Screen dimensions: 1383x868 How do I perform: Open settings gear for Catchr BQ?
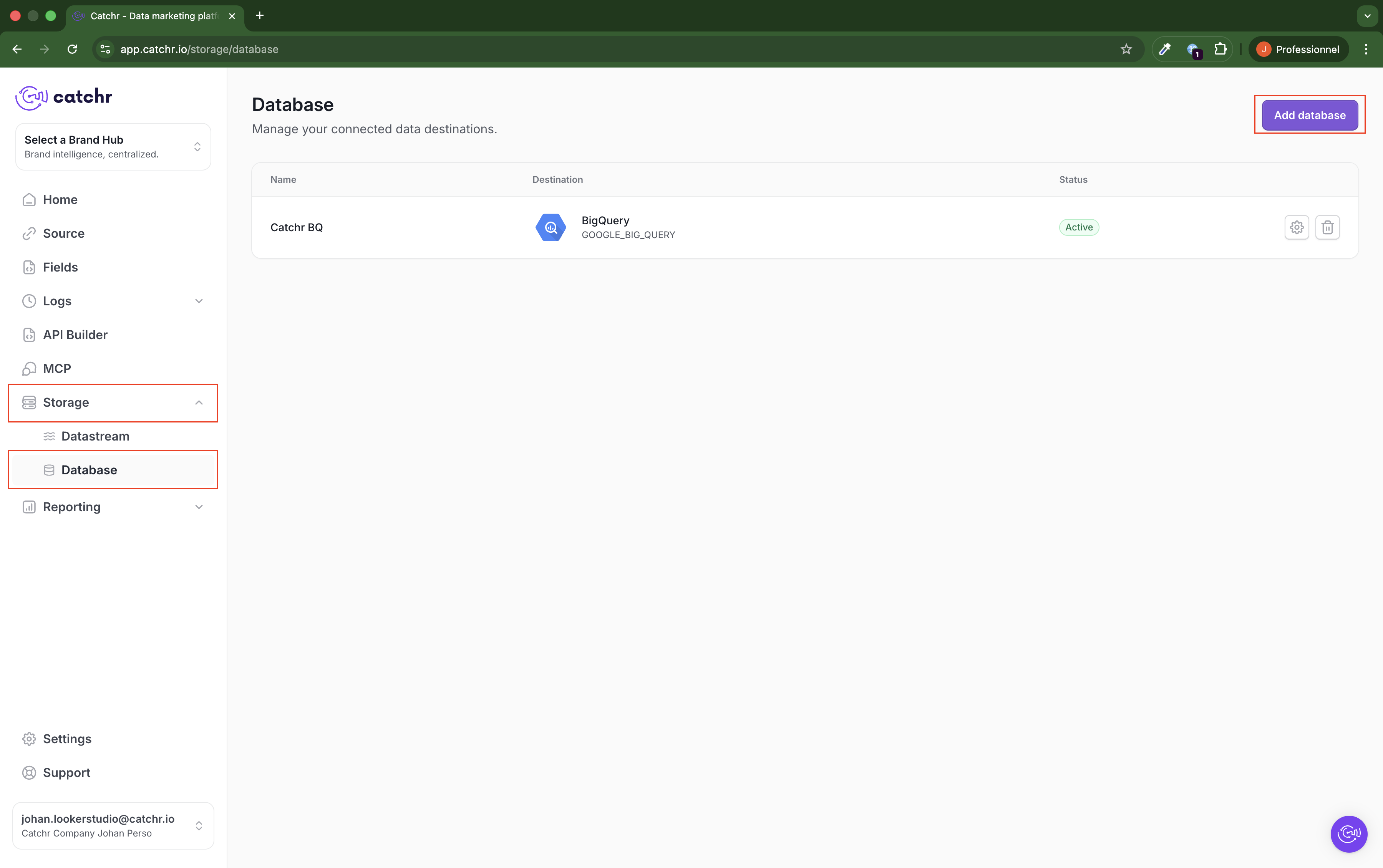[1296, 227]
